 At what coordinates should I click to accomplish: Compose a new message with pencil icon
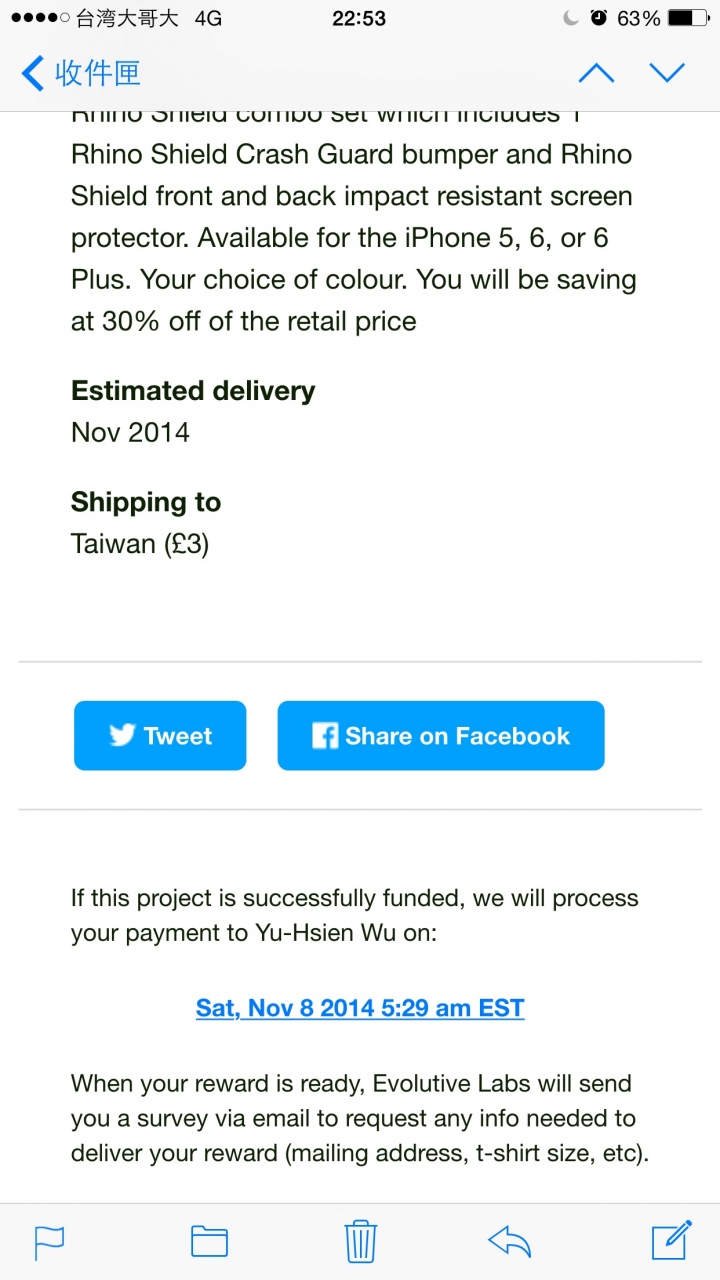point(672,1239)
